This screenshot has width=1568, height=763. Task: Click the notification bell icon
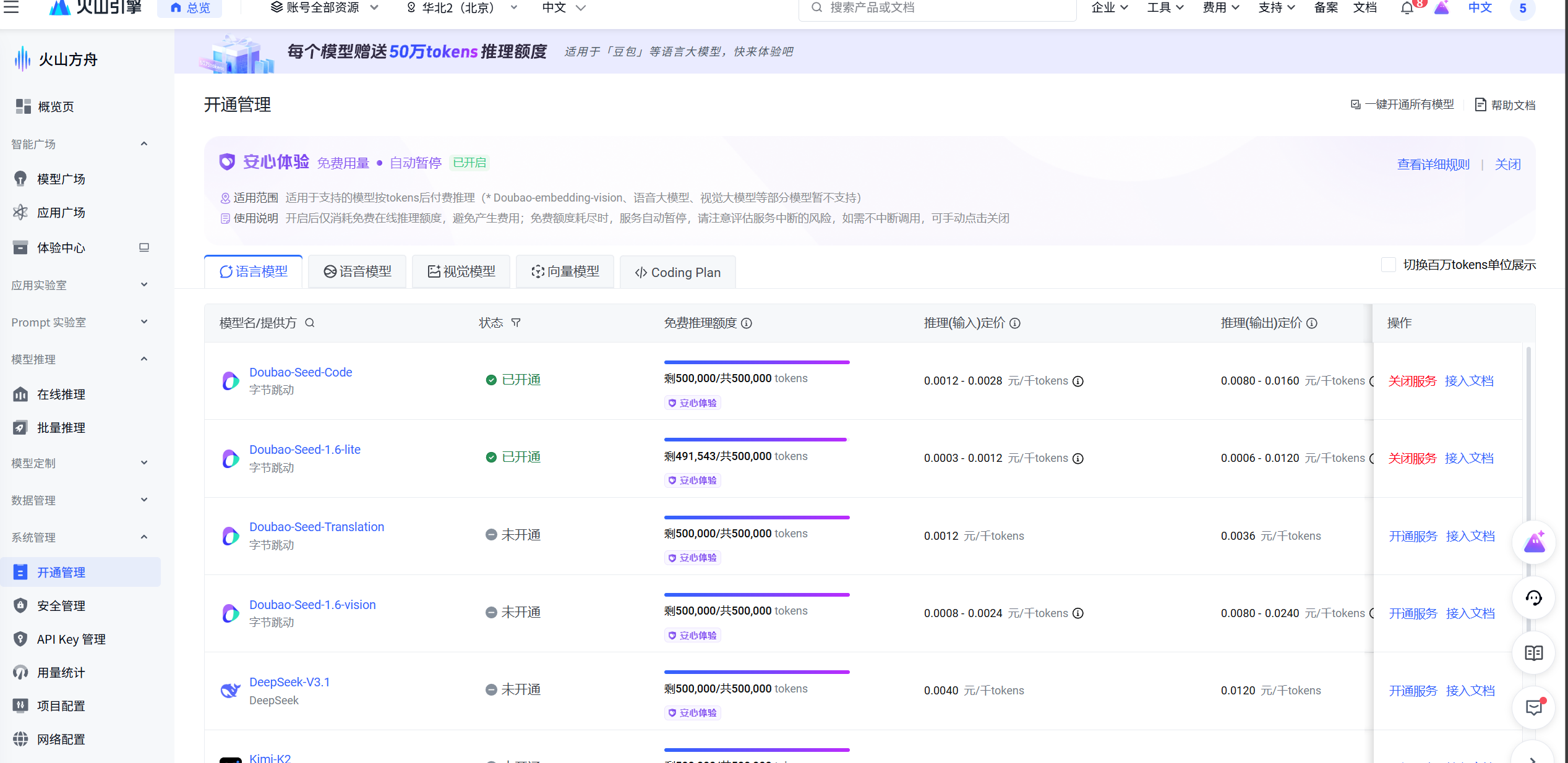pos(1407,8)
